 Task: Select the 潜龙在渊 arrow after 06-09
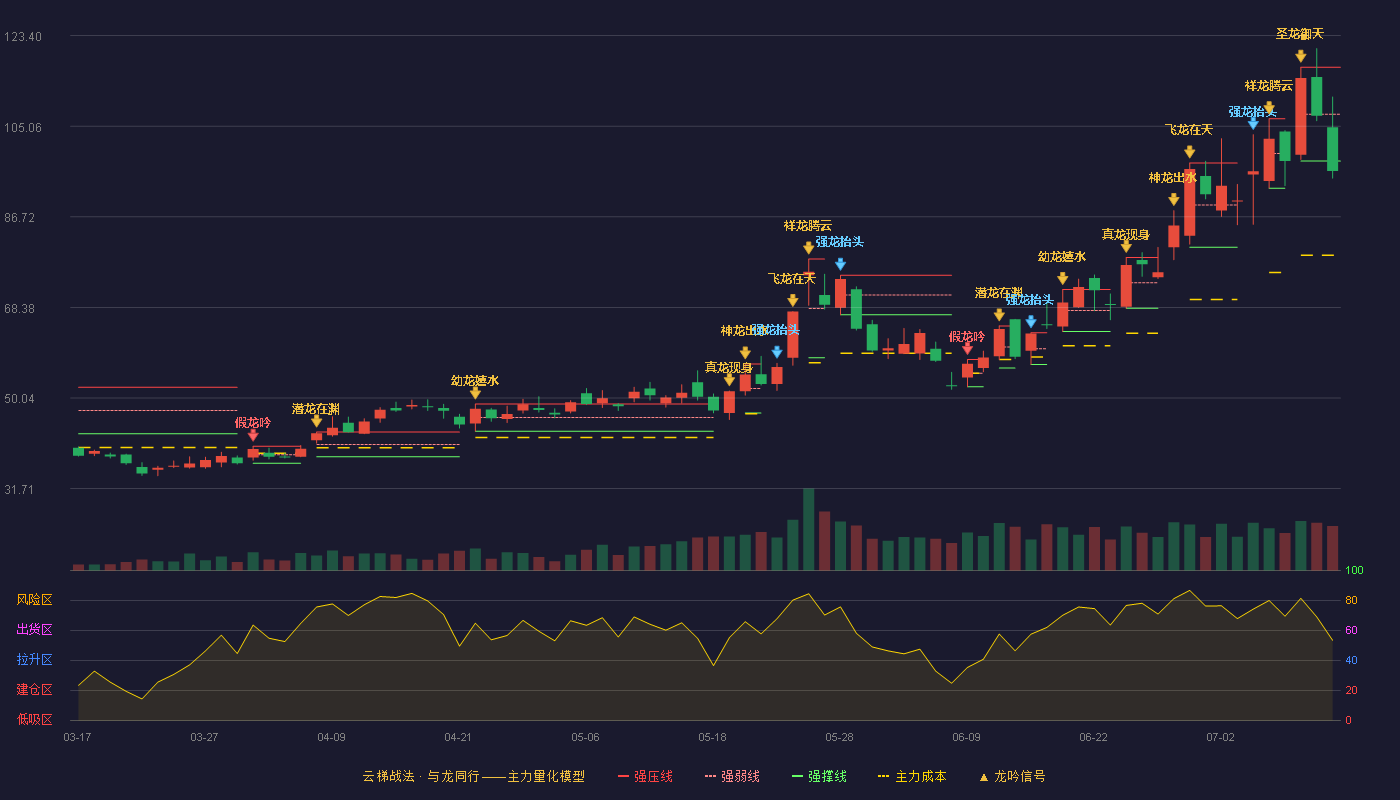(x=999, y=315)
